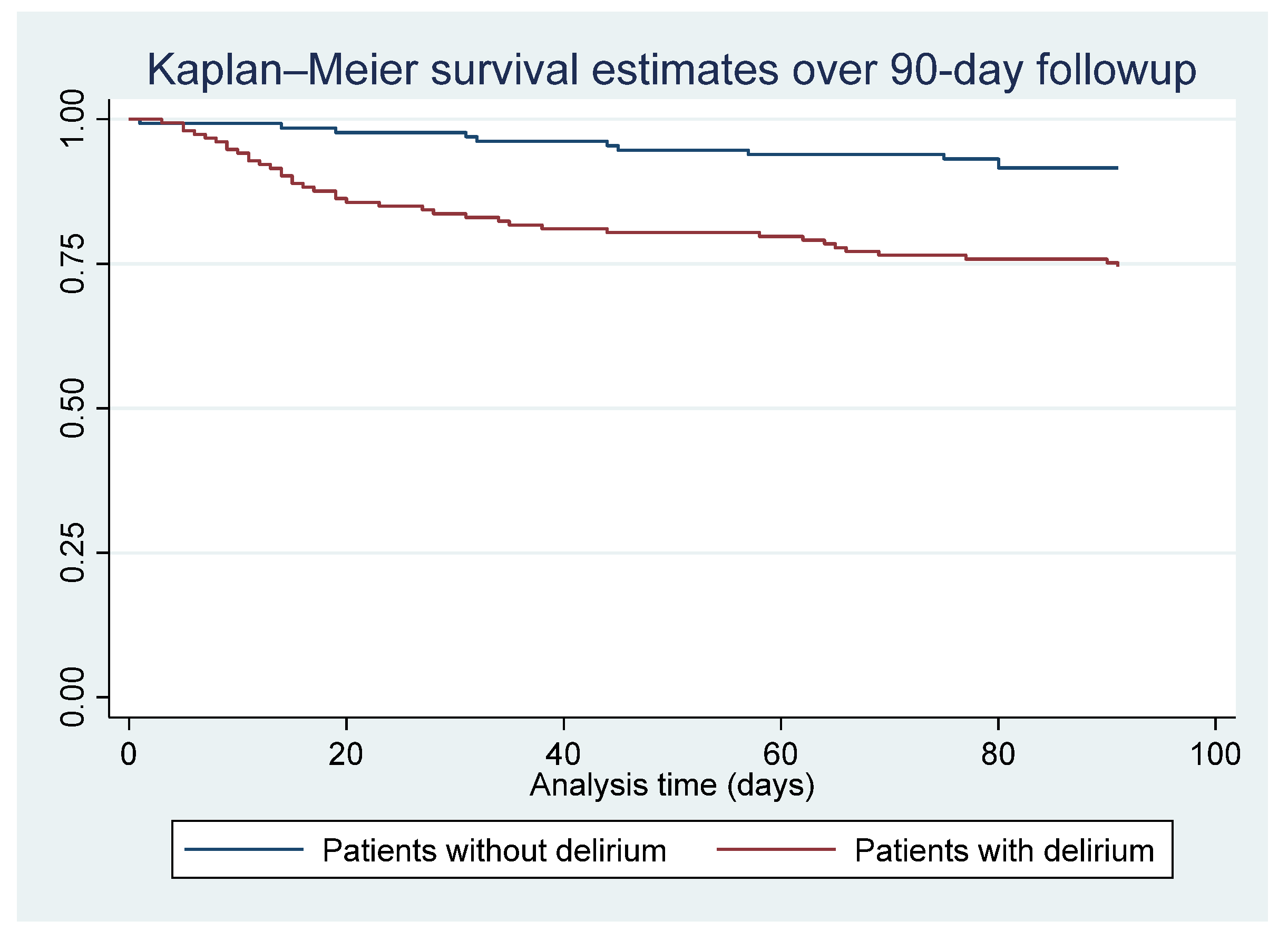Click the 0.00 y-axis tick label

coord(72,697)
